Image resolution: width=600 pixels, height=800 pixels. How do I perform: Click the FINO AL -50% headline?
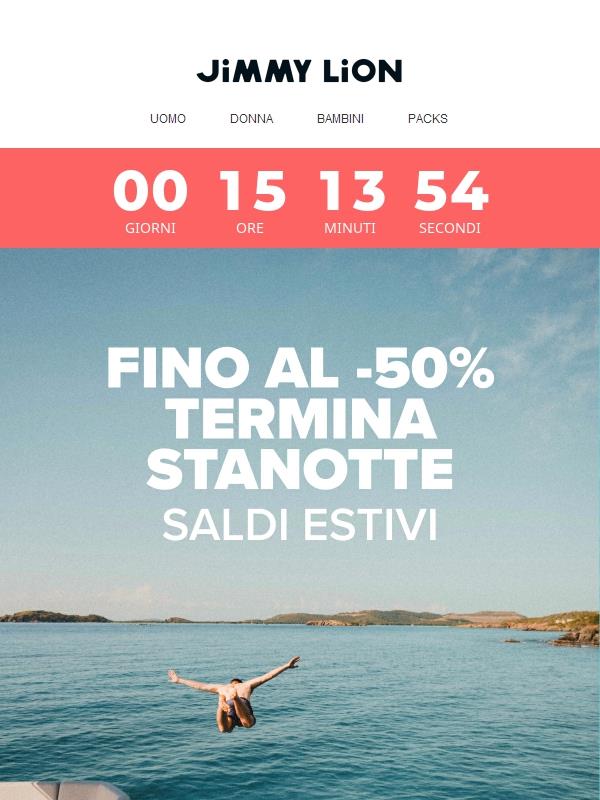click(300, 369)
